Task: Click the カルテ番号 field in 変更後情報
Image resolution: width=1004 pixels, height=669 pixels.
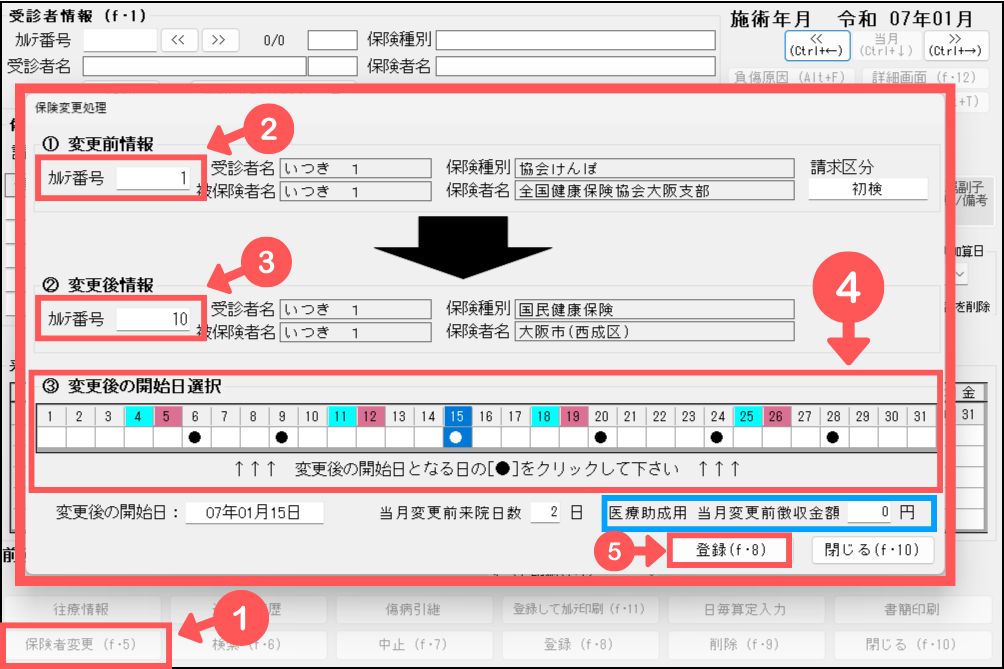Action: tap(154, 319)
